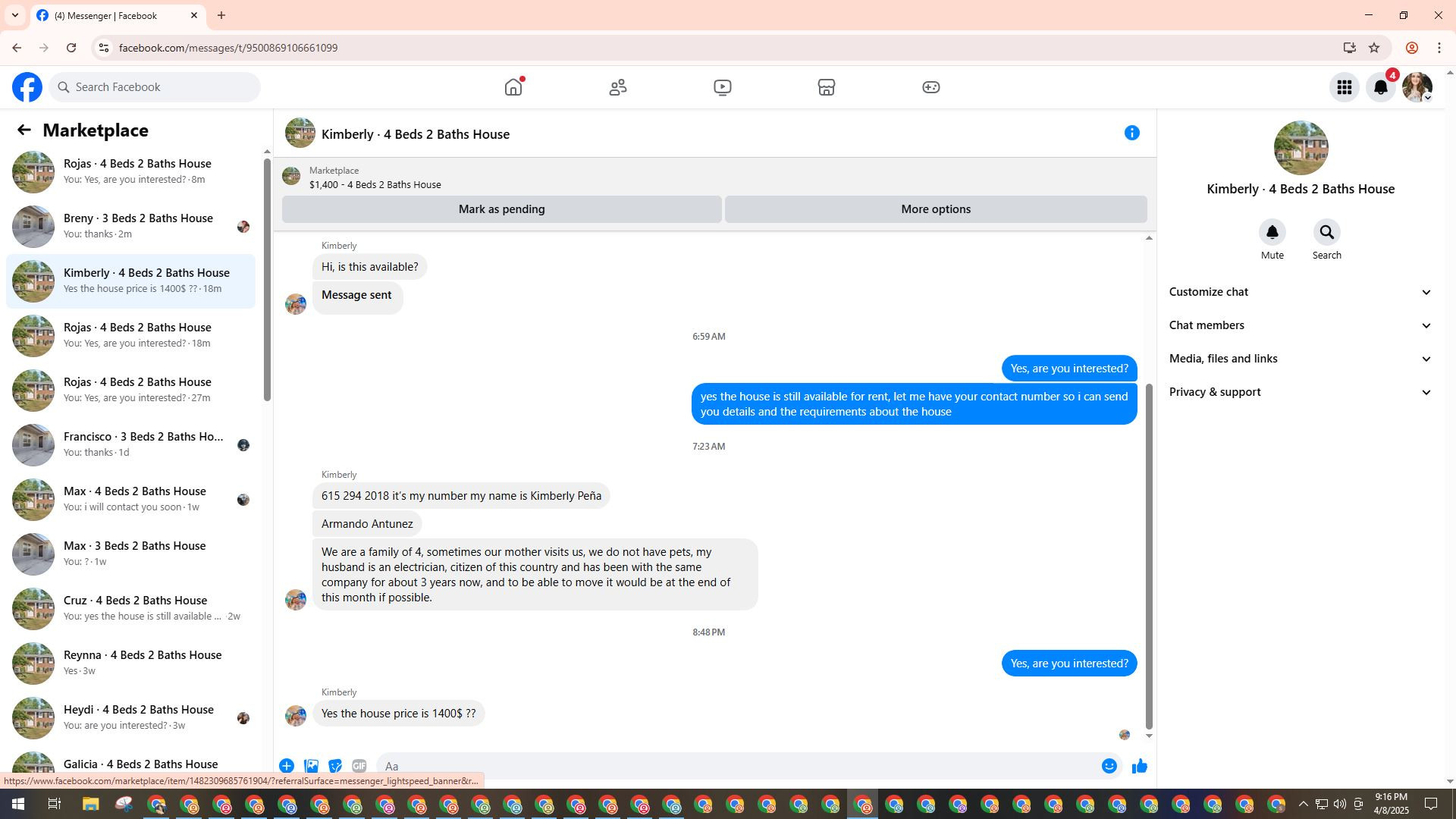The height and width of the screenshot is (819, 1456).
Task: Click the blue conversation information icon
Action: (x=1131, y=133)
